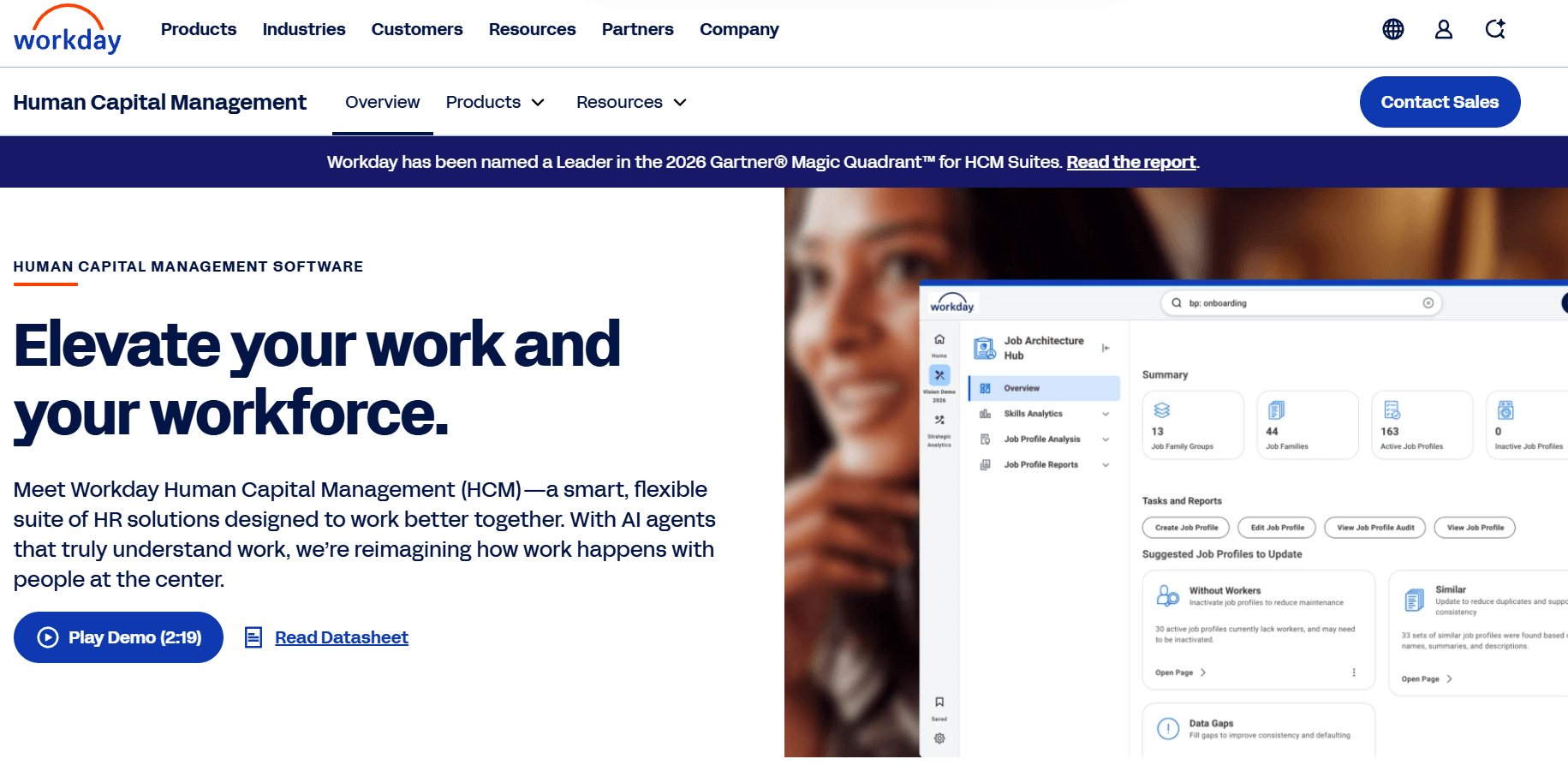Select the Vision Demo 2026 sidebar icon
1568x771 pixels.
939,375
